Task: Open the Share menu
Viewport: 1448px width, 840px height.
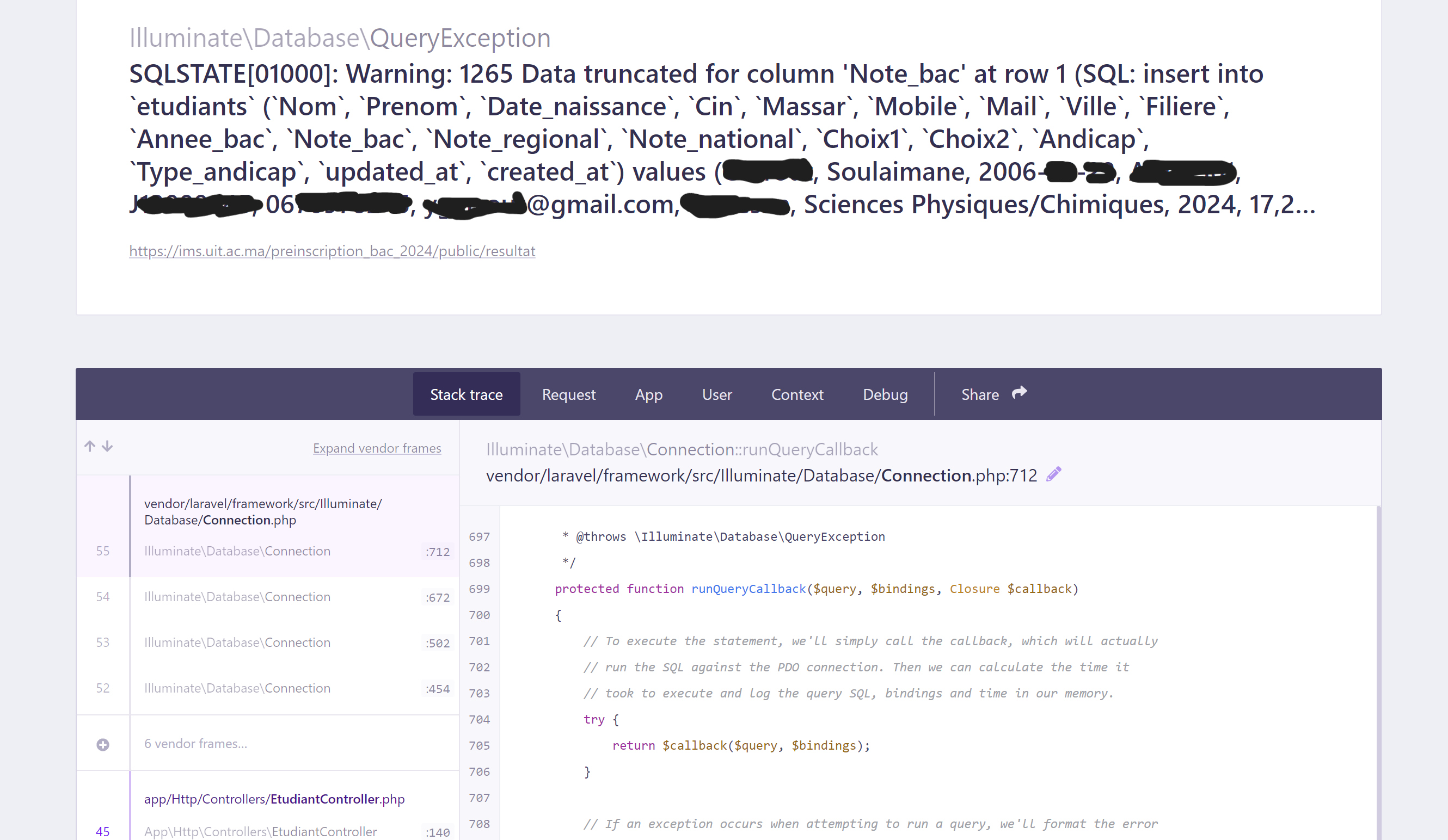Action: [x=993, y=394]
